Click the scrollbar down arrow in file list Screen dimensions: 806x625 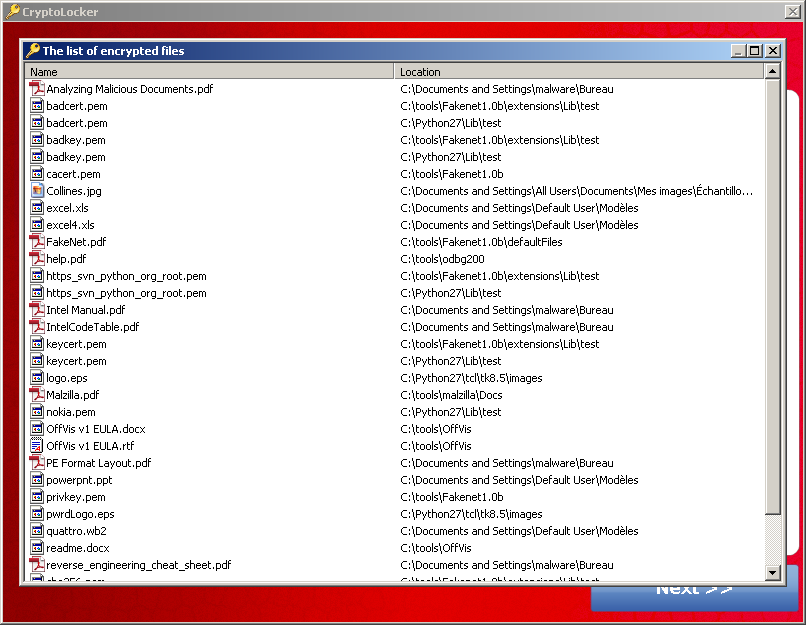coord(772,572)
